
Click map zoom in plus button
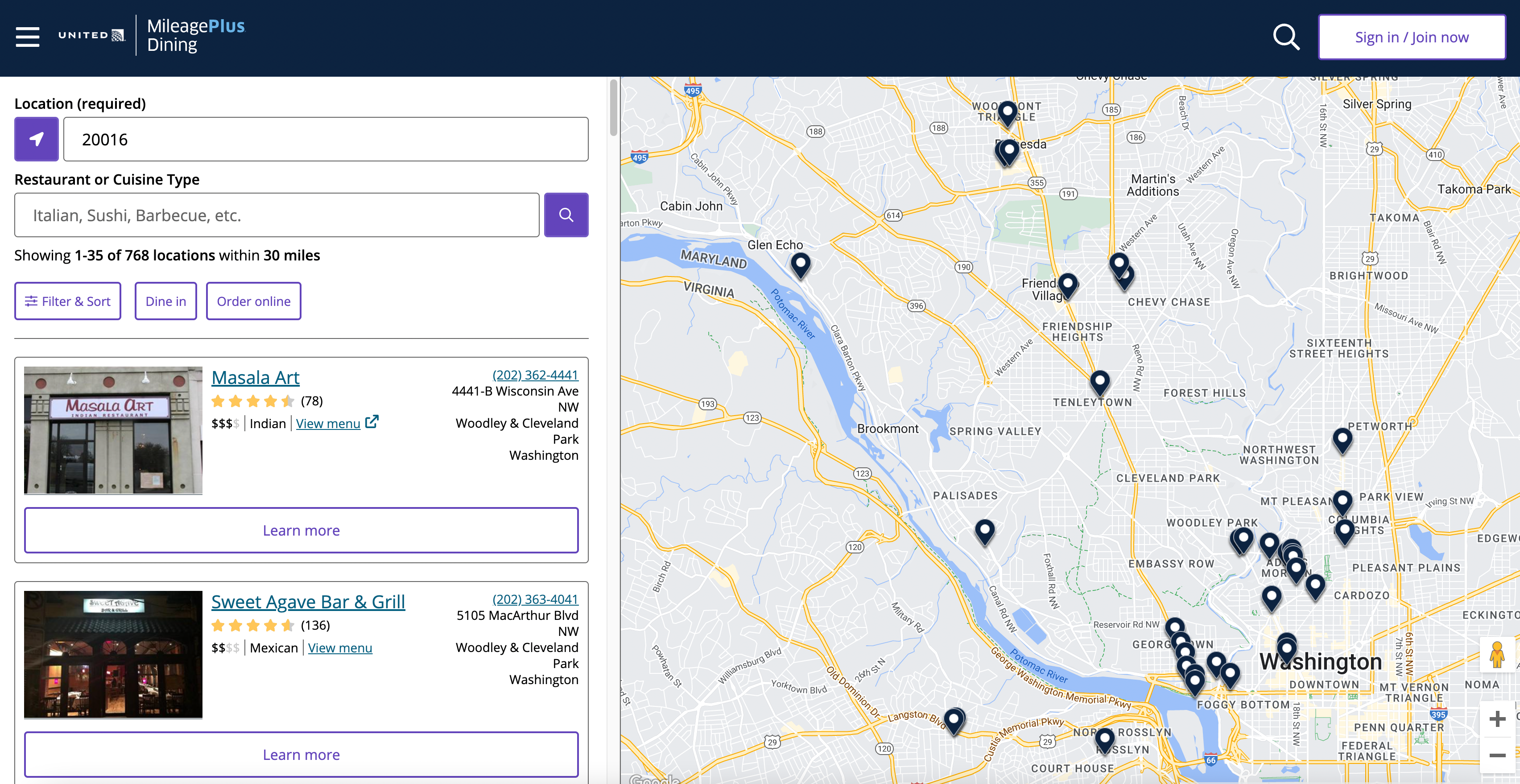1497,718
